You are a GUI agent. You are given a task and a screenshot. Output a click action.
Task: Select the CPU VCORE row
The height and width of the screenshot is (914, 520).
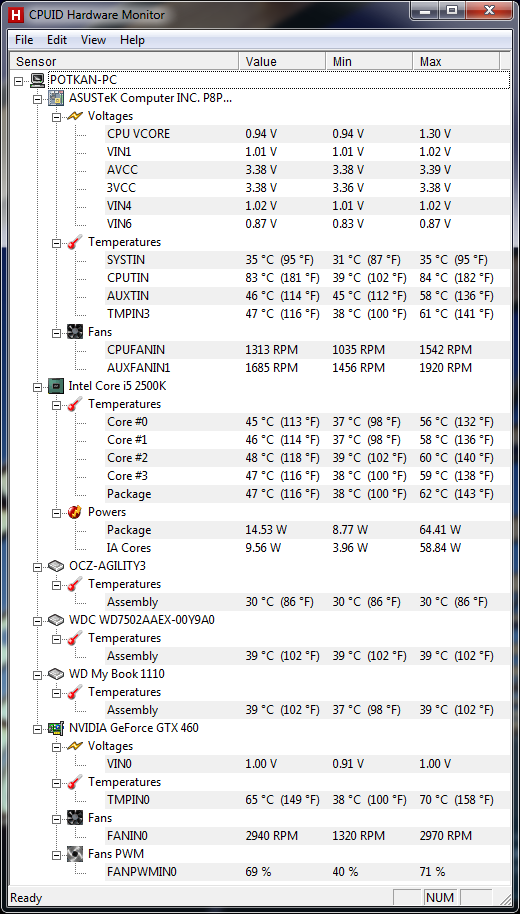pos(306,133)
